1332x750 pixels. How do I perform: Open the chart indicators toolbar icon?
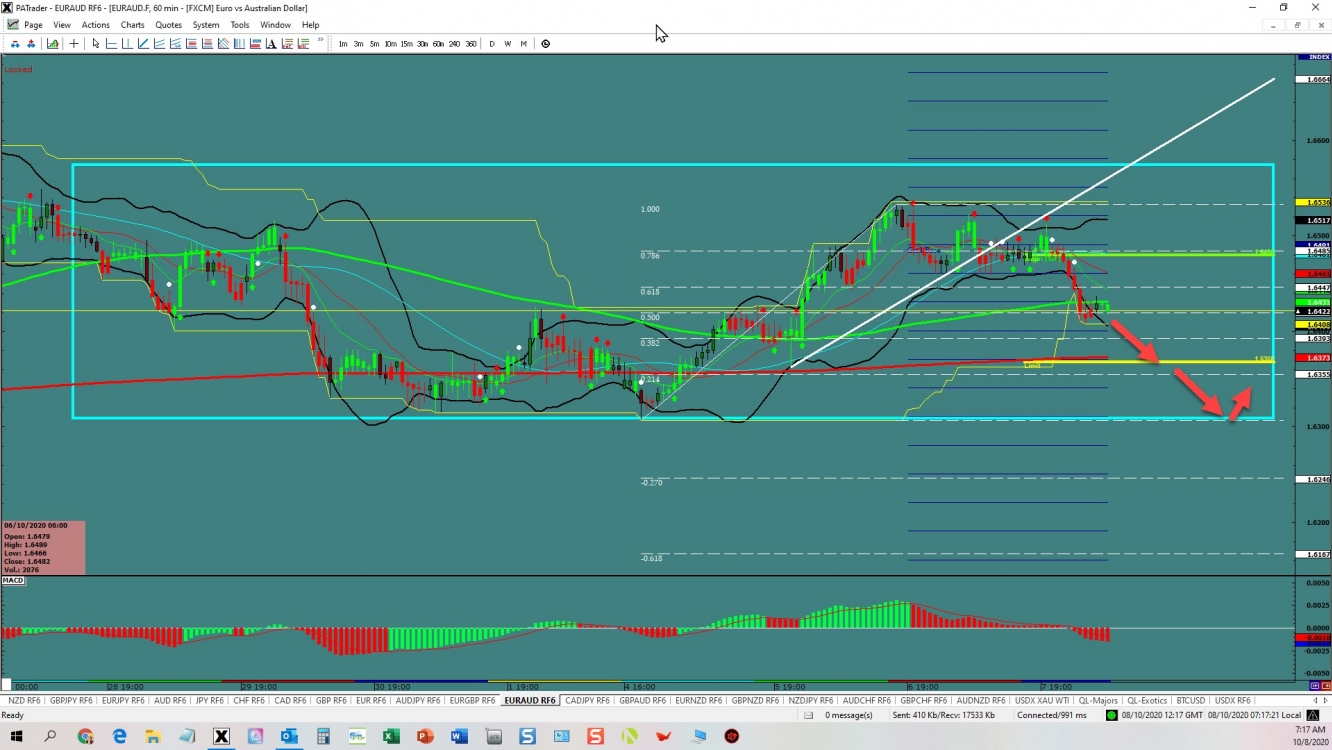click(x=52, y=43)
